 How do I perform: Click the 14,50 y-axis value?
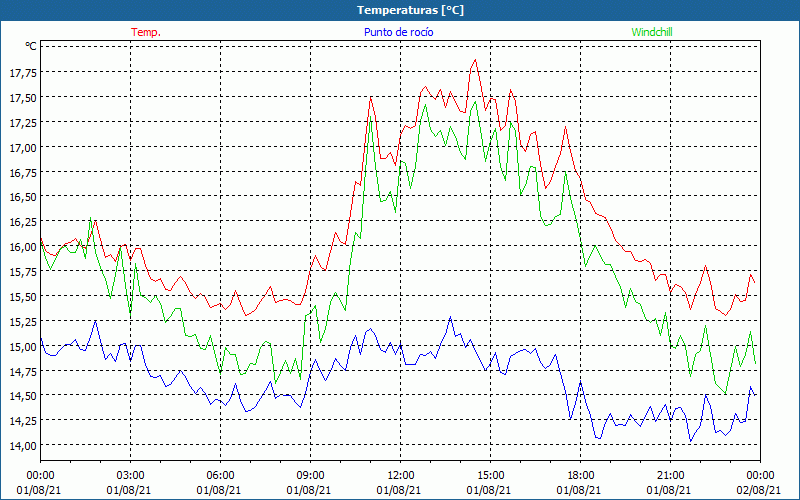[x=23, y=396]
